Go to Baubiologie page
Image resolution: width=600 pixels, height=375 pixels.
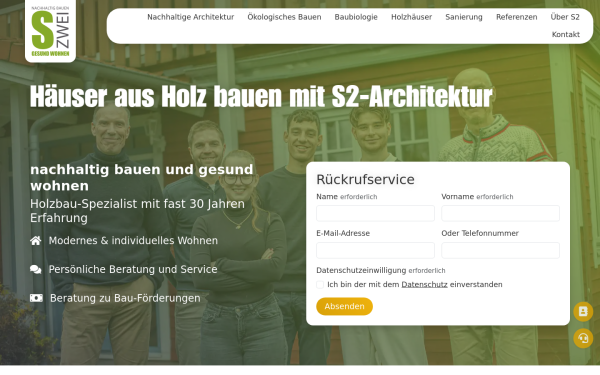(x=356, y=17)
